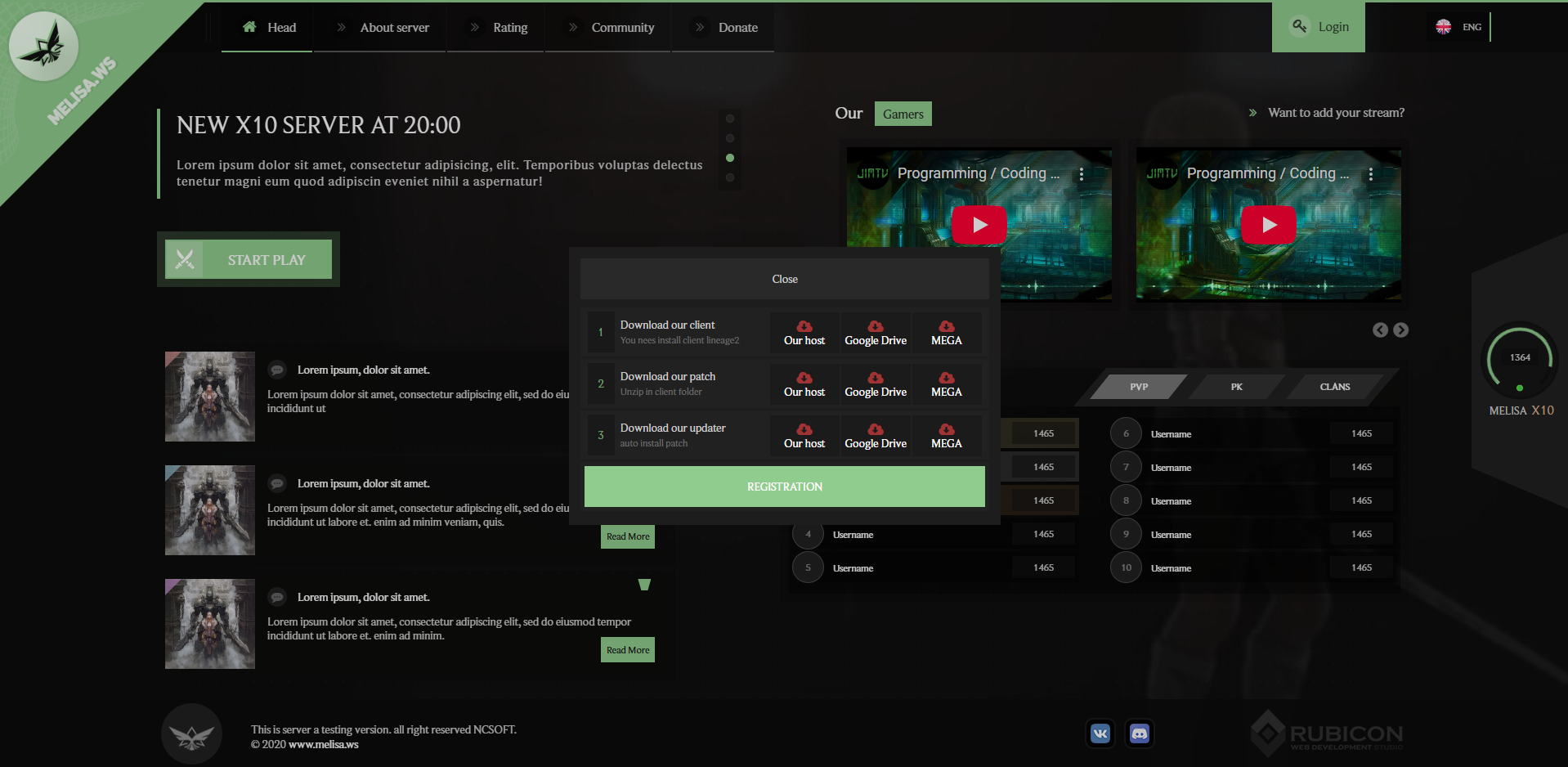Viewport: 1568px width, 767px height.
Task: Click previous arrow in streams carousel
Action: [1380, 330]
